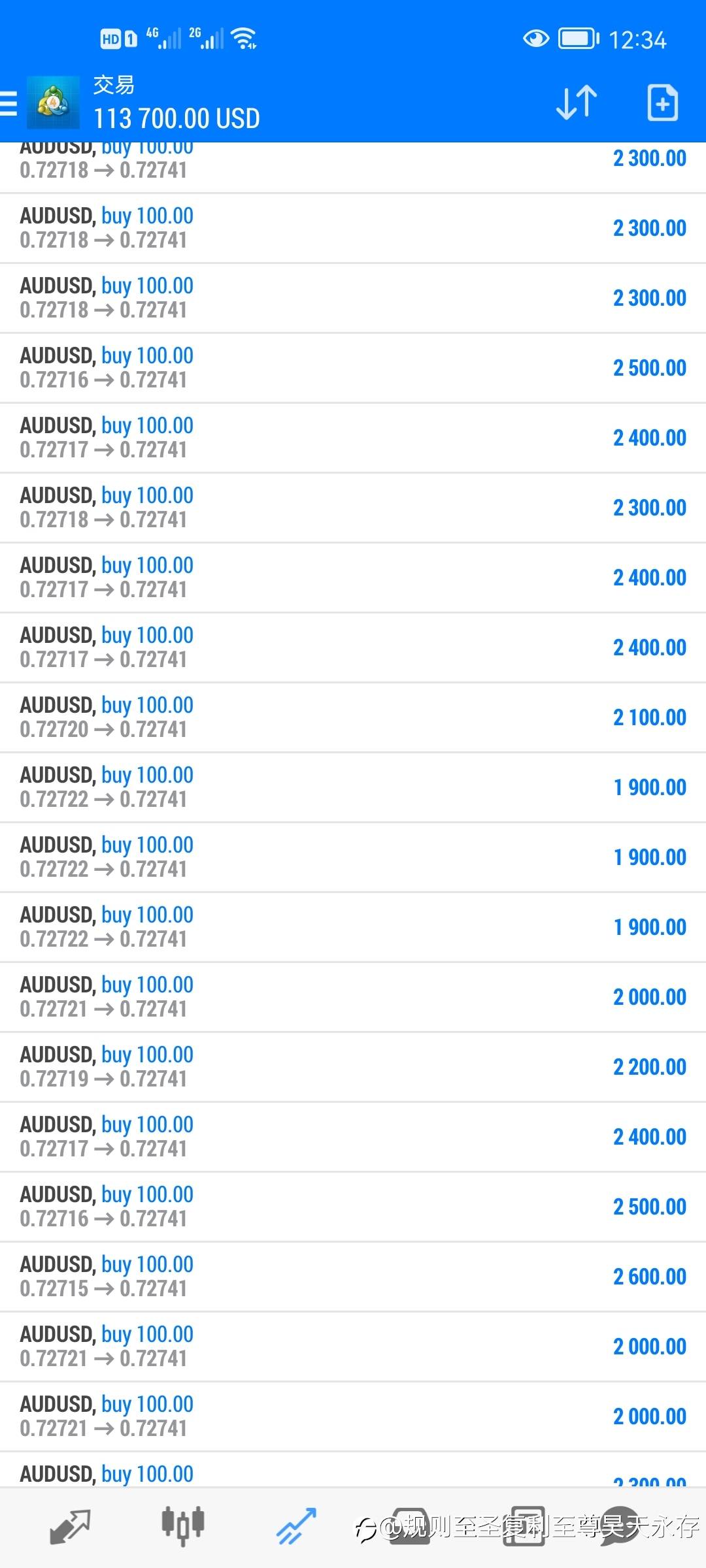Tap the MetaTrader 4 app logo
This screenshot has width=706, height=1568.
pos(53,103)
